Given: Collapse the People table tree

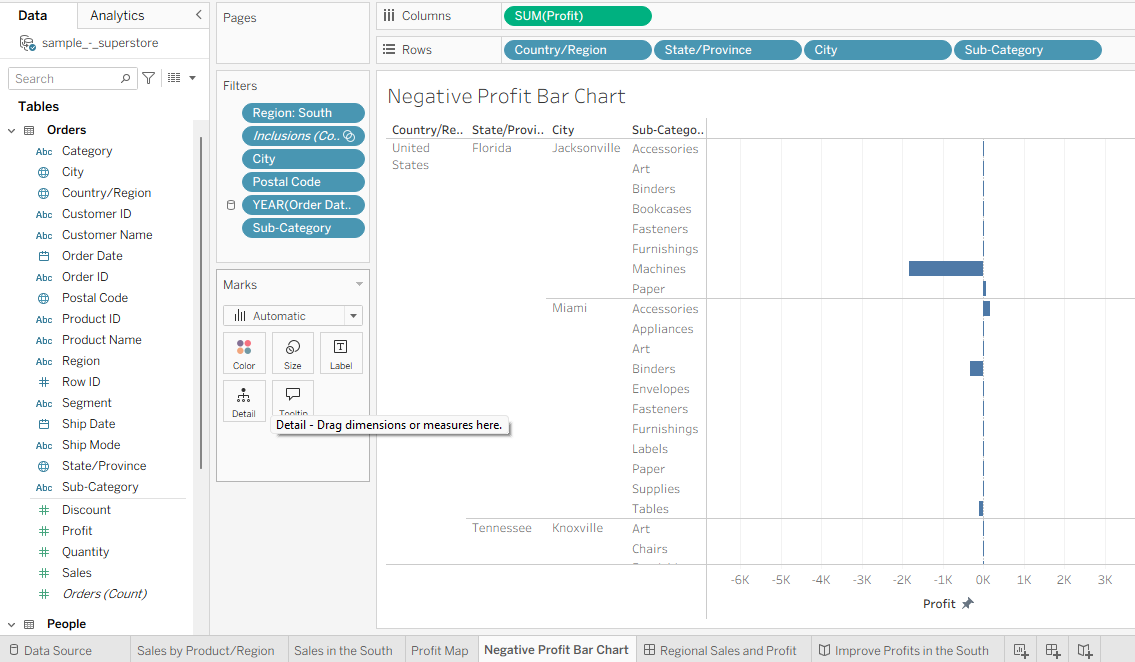Looking at the screenshot, I should point(12,624).
